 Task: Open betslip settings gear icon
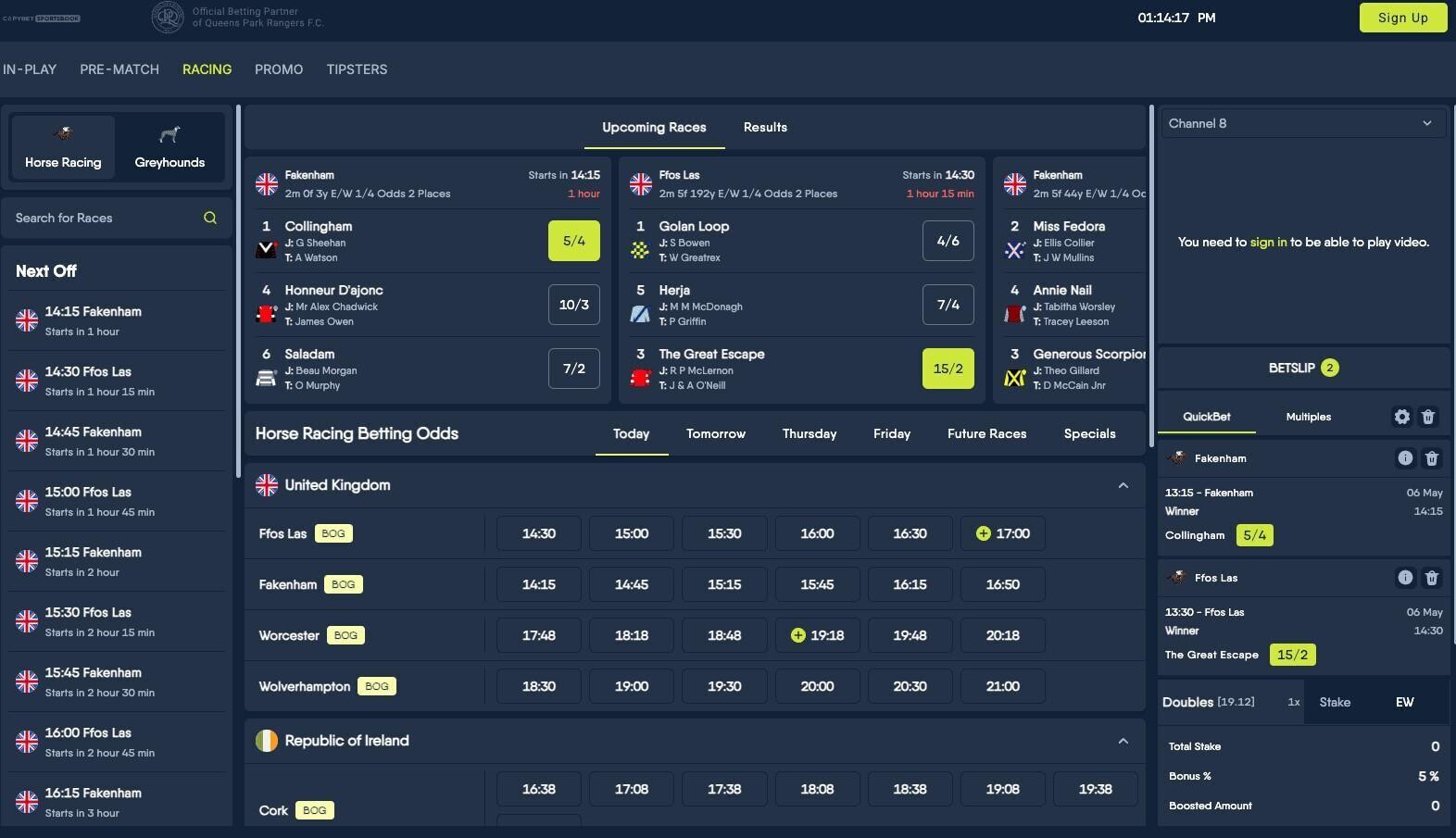(1401, 417)
